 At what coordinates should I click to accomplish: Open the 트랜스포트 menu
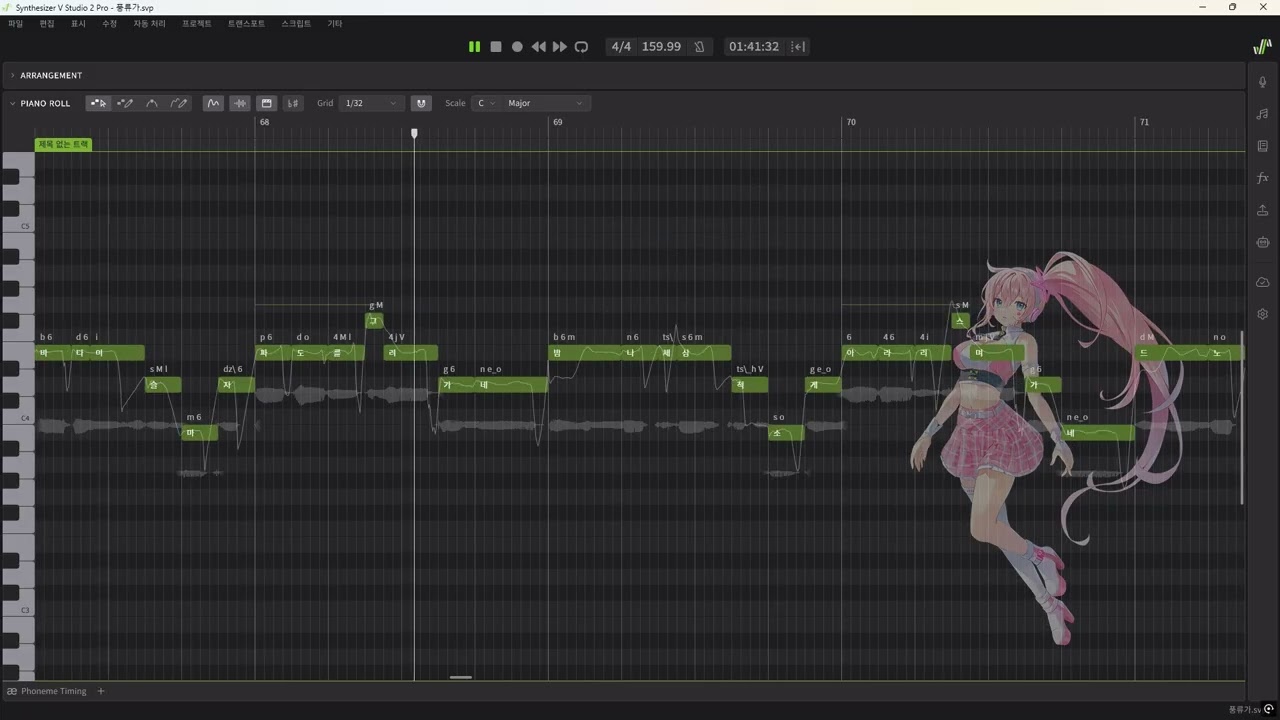(x=246, y=23)
